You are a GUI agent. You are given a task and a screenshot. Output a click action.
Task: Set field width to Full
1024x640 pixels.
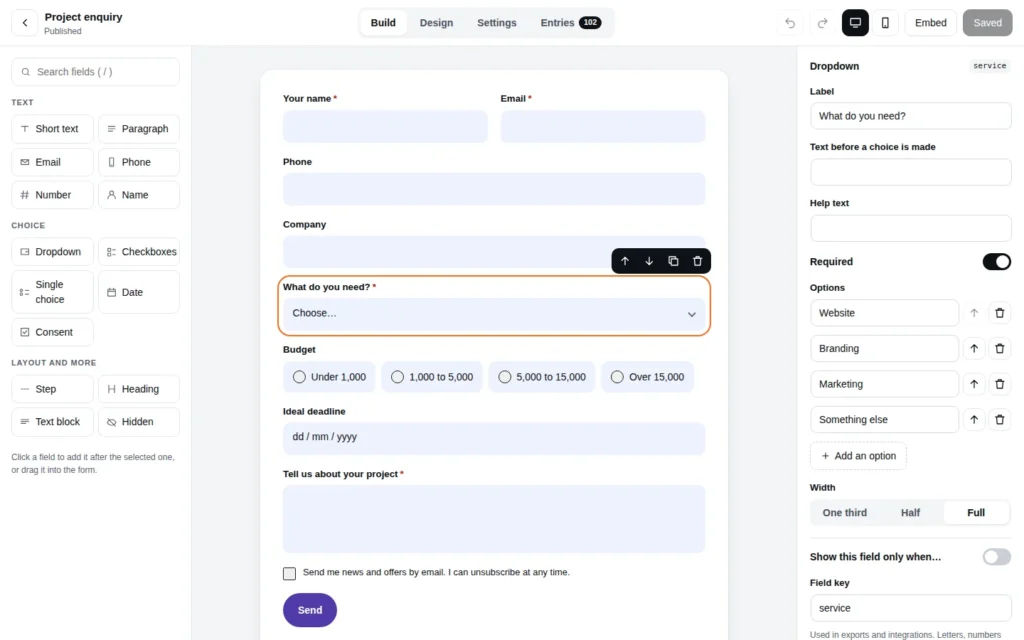pyautogui.click(x=976, y=513)
